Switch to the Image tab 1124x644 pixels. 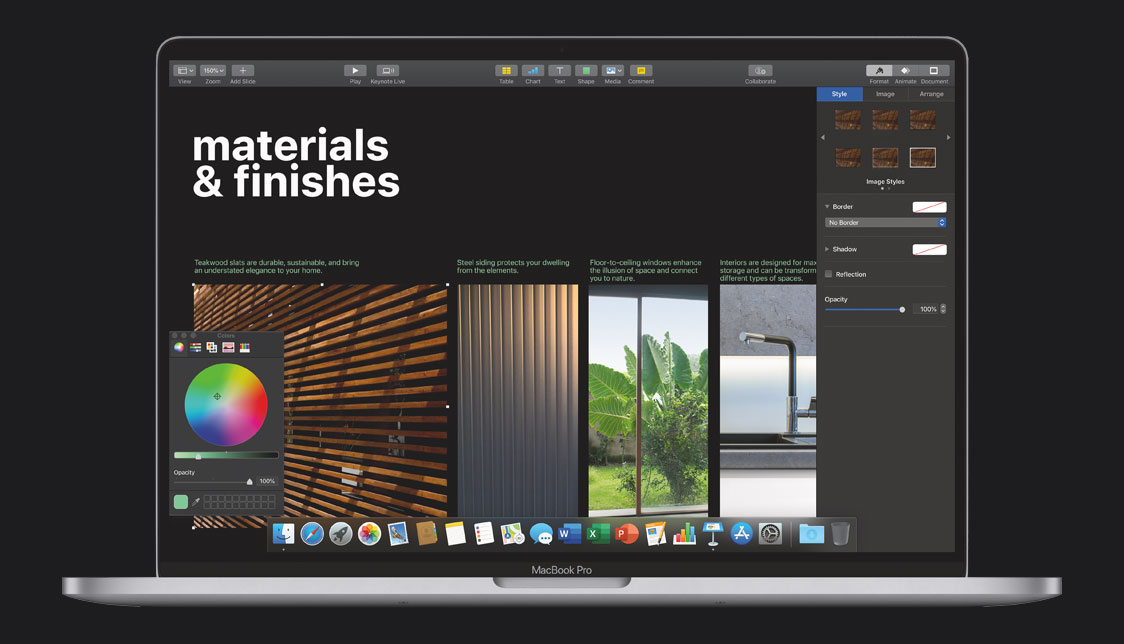point(885,94)
